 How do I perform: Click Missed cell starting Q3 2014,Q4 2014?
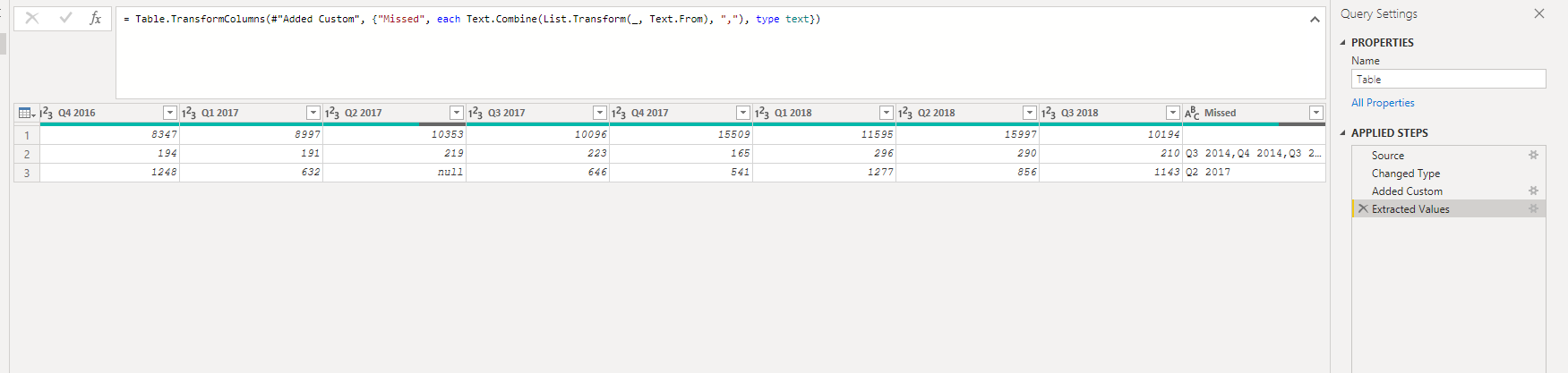[x=1254, y=153]
